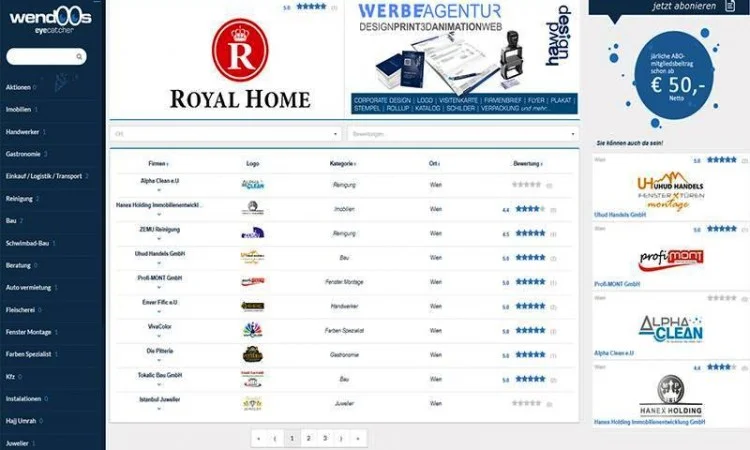The height and width of the screenshot is (450, 750).
Task: Go to last page of pagination
Action: (358, 439)
